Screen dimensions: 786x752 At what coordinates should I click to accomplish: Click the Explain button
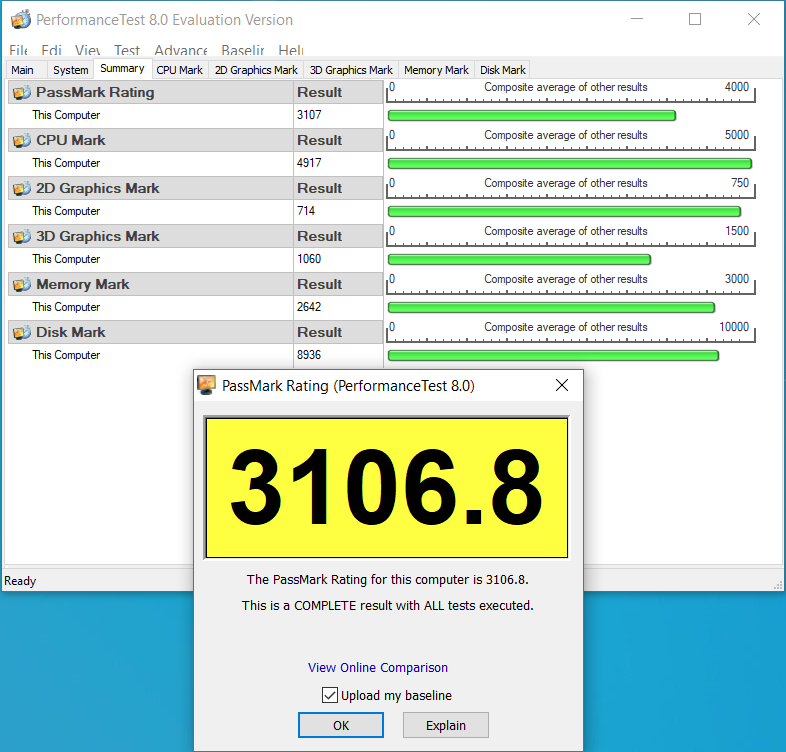tap(446, 725)
